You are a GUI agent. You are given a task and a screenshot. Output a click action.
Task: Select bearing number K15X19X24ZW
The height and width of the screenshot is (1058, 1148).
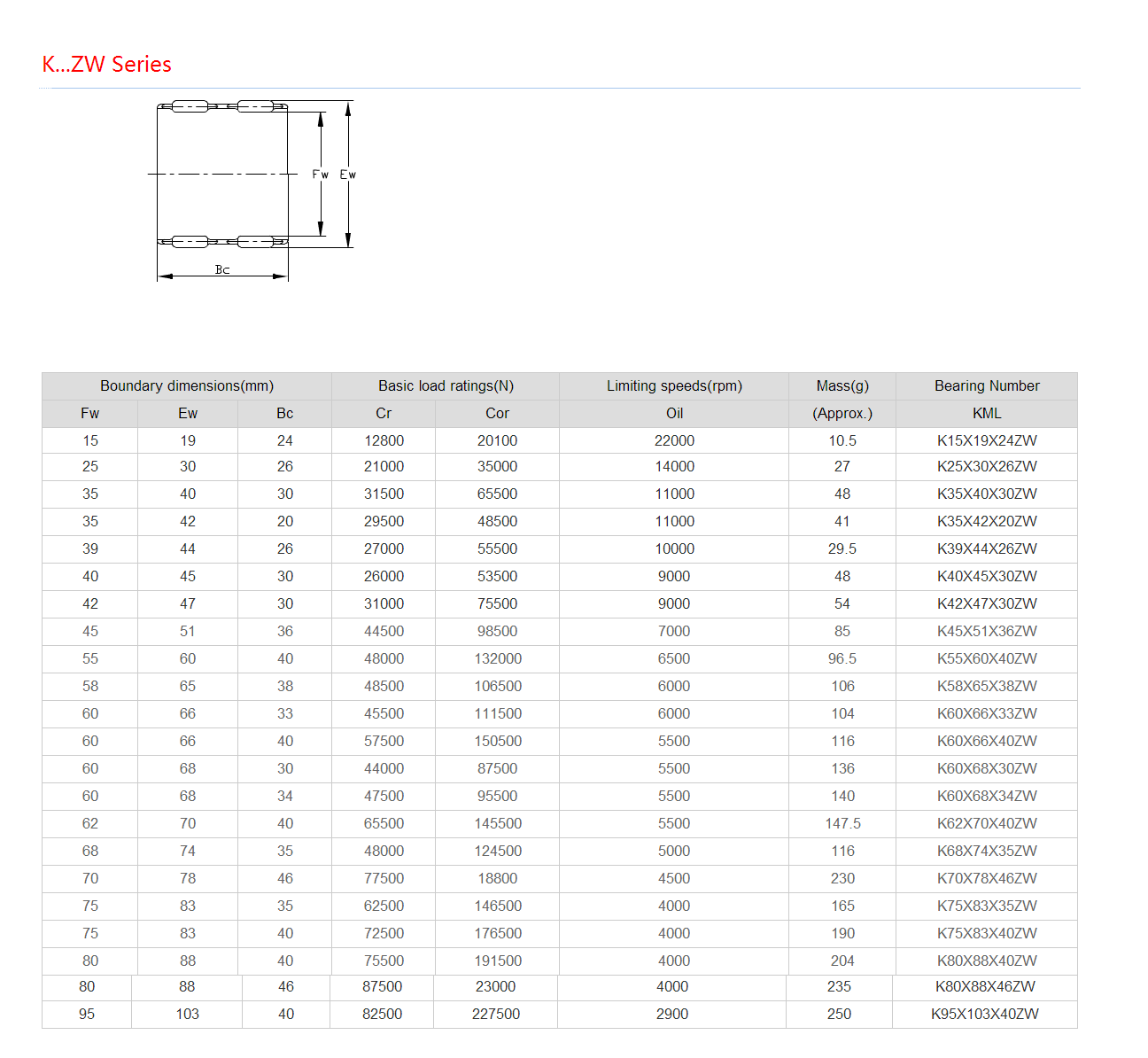(x=987, y=440)
